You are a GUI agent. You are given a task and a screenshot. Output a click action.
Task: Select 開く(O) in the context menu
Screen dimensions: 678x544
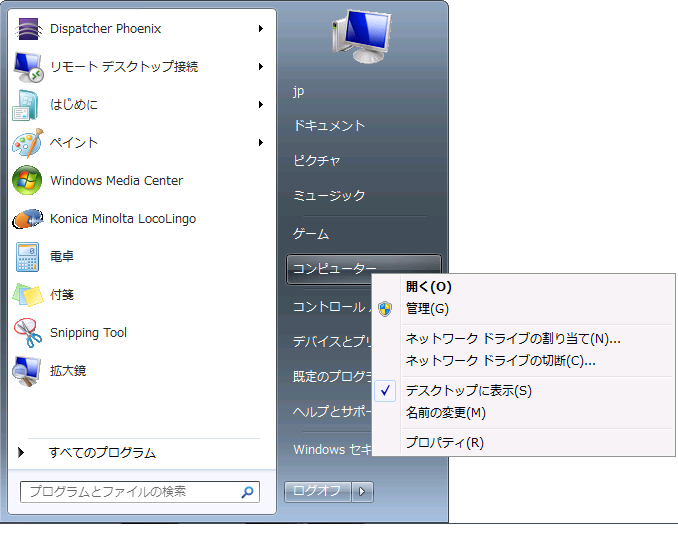tap(429, 287)
